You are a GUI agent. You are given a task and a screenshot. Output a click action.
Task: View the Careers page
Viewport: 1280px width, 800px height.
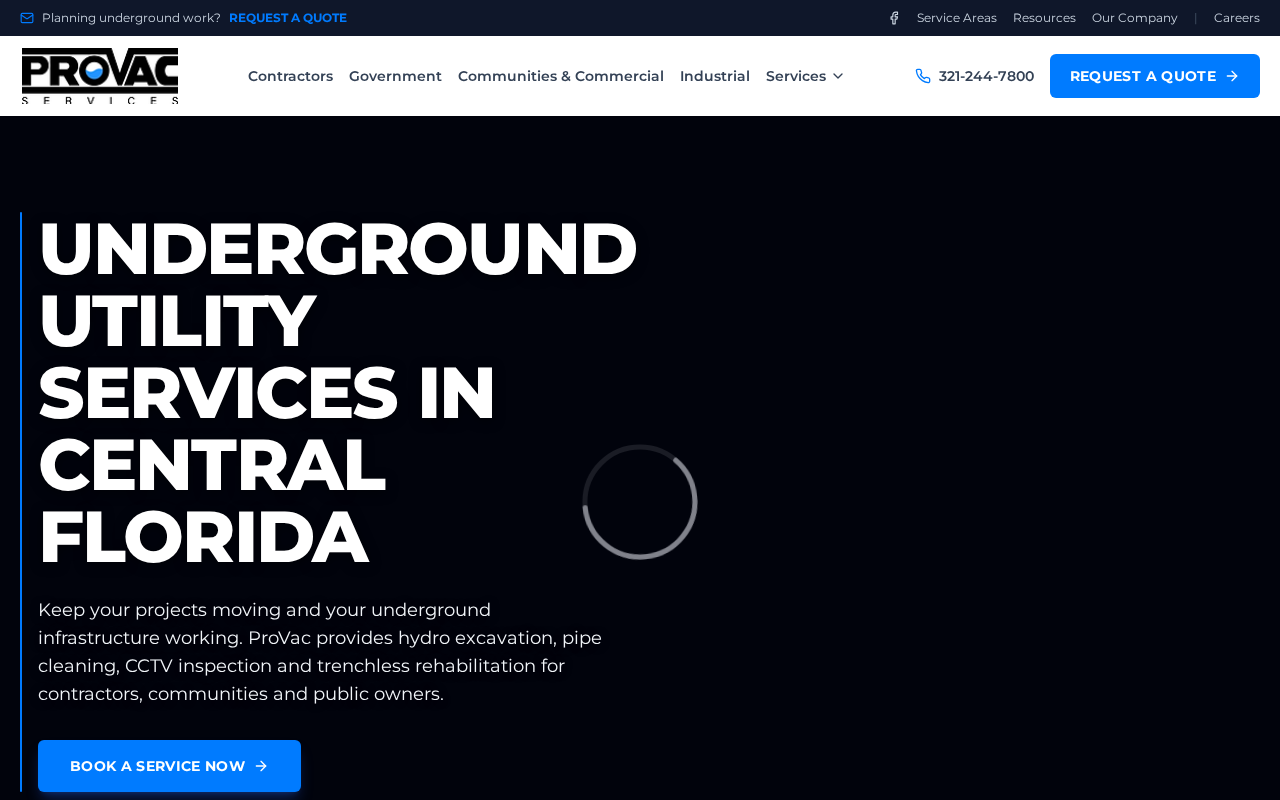(1237, 18)
